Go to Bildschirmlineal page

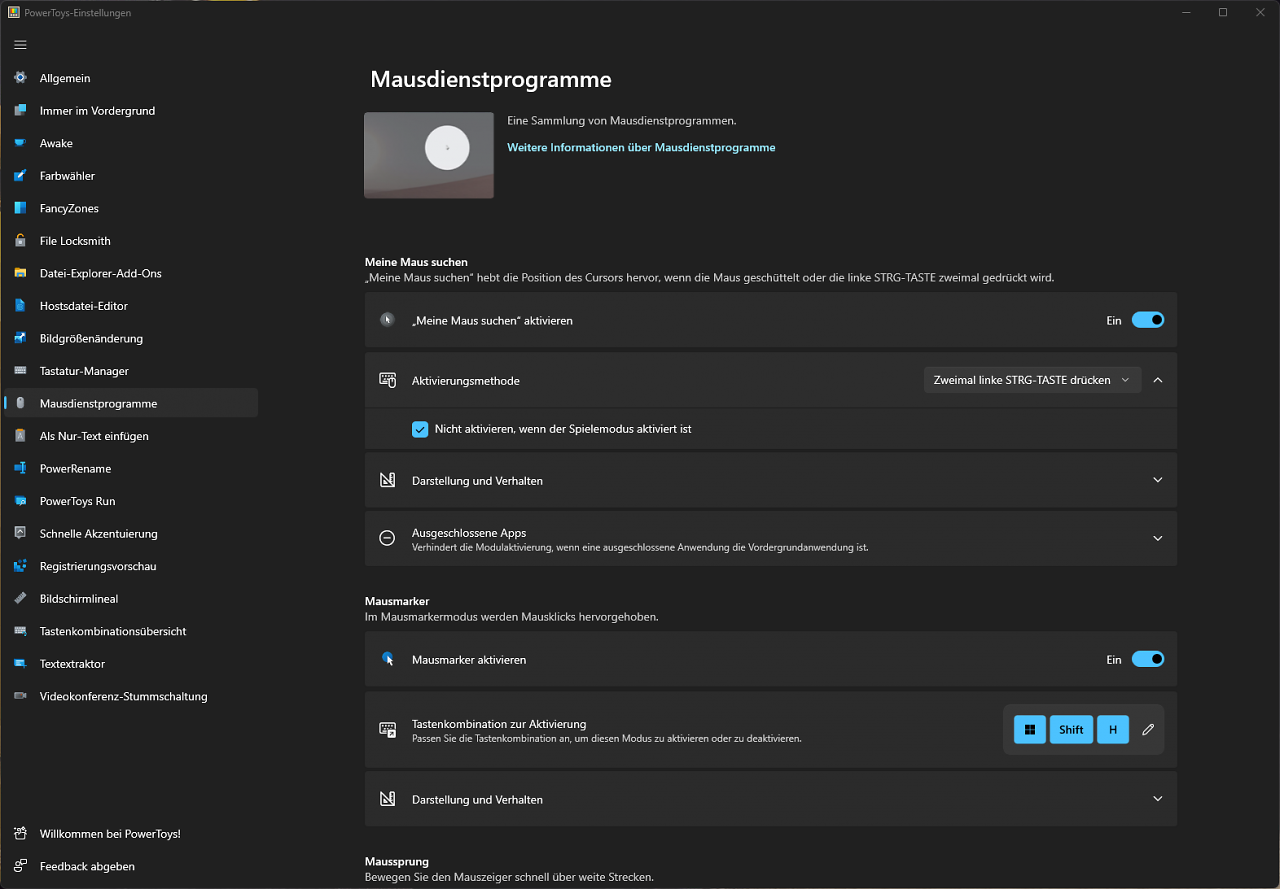(131, 599)
